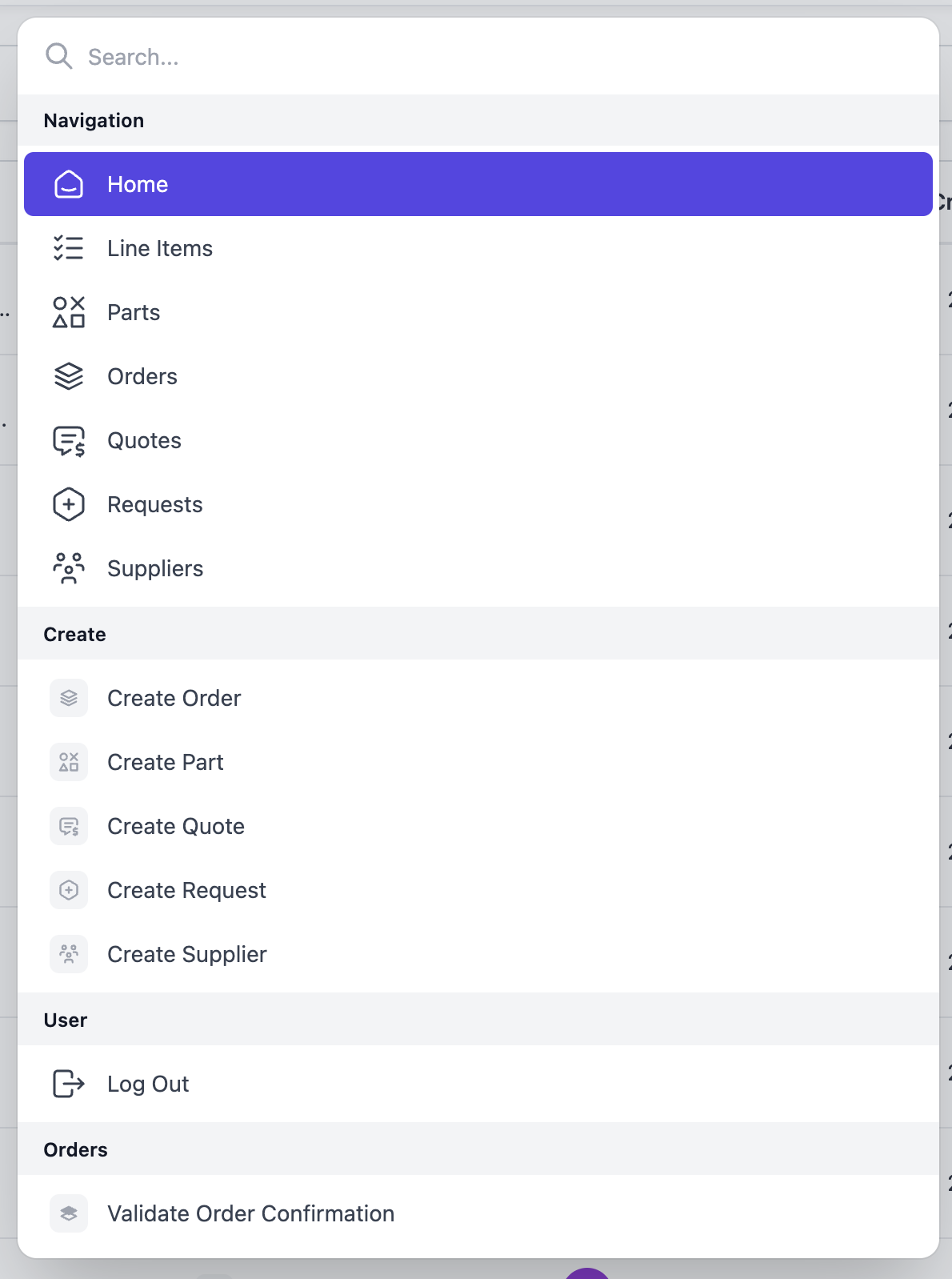Type in the Search input field

tap(480, 57)
